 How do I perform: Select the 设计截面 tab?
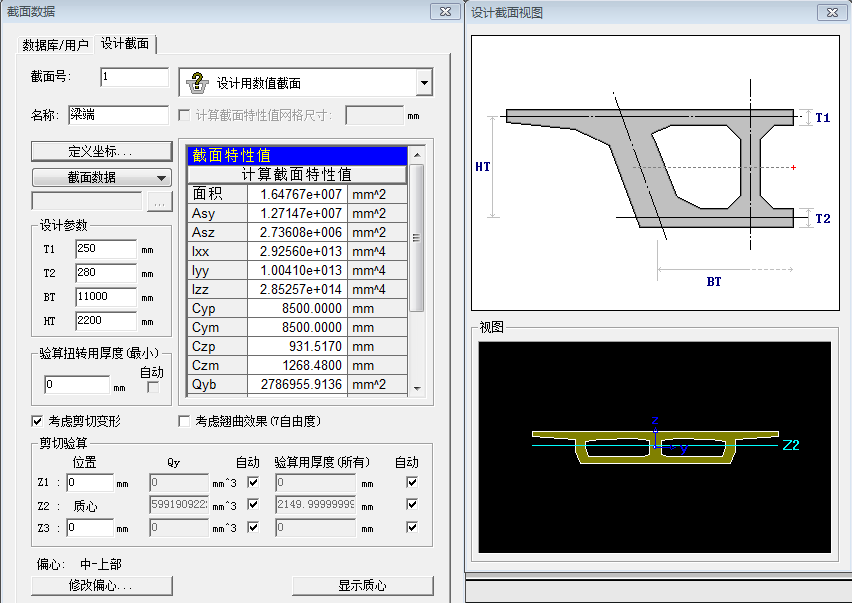coord(125,44)
